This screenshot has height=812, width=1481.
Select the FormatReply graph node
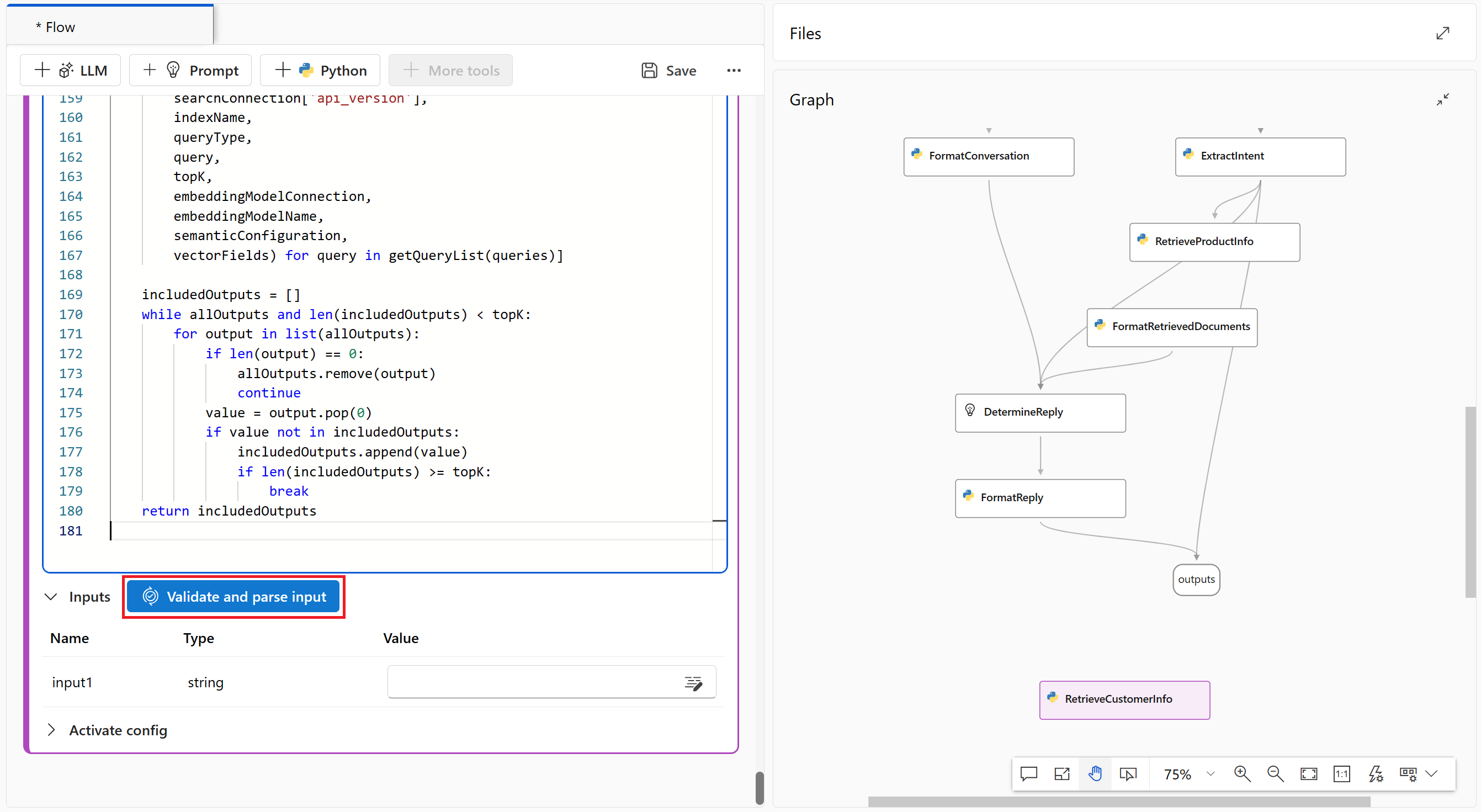pos(1040,498)
